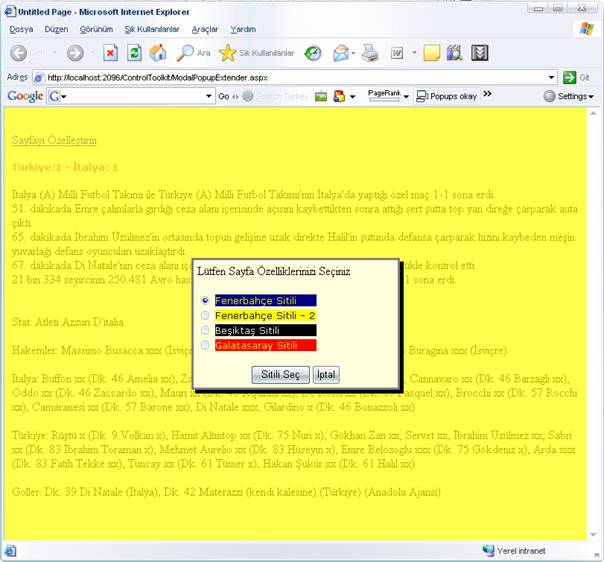Click the Google logo on toolbar

tap(25, 96)
